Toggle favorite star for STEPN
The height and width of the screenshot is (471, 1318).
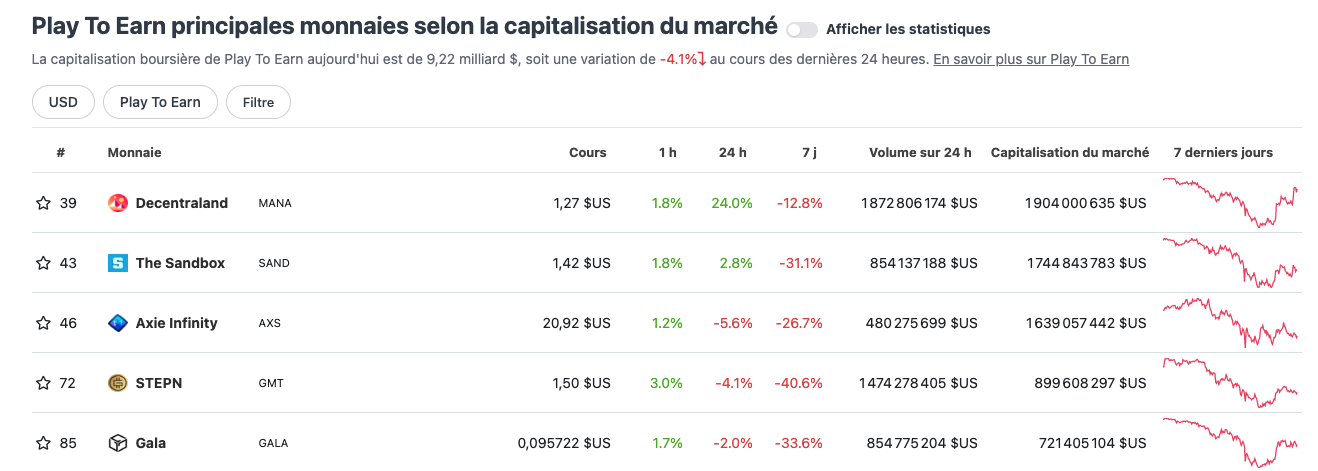tap(43, 383)
